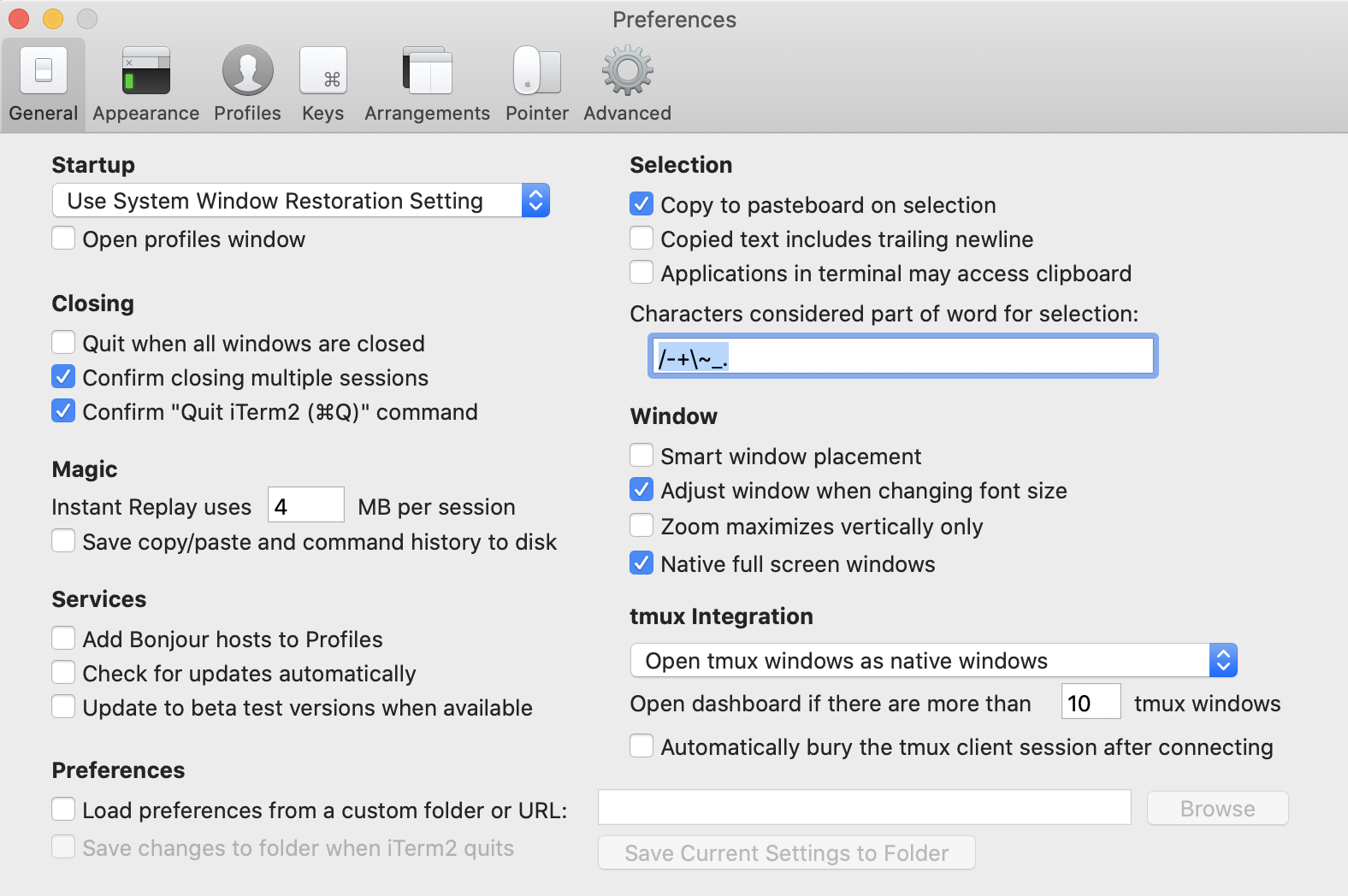Click the custom preferences folder URL field
Screen dimensions: 1348x896
pyautogui.click(x=865, y=808)
